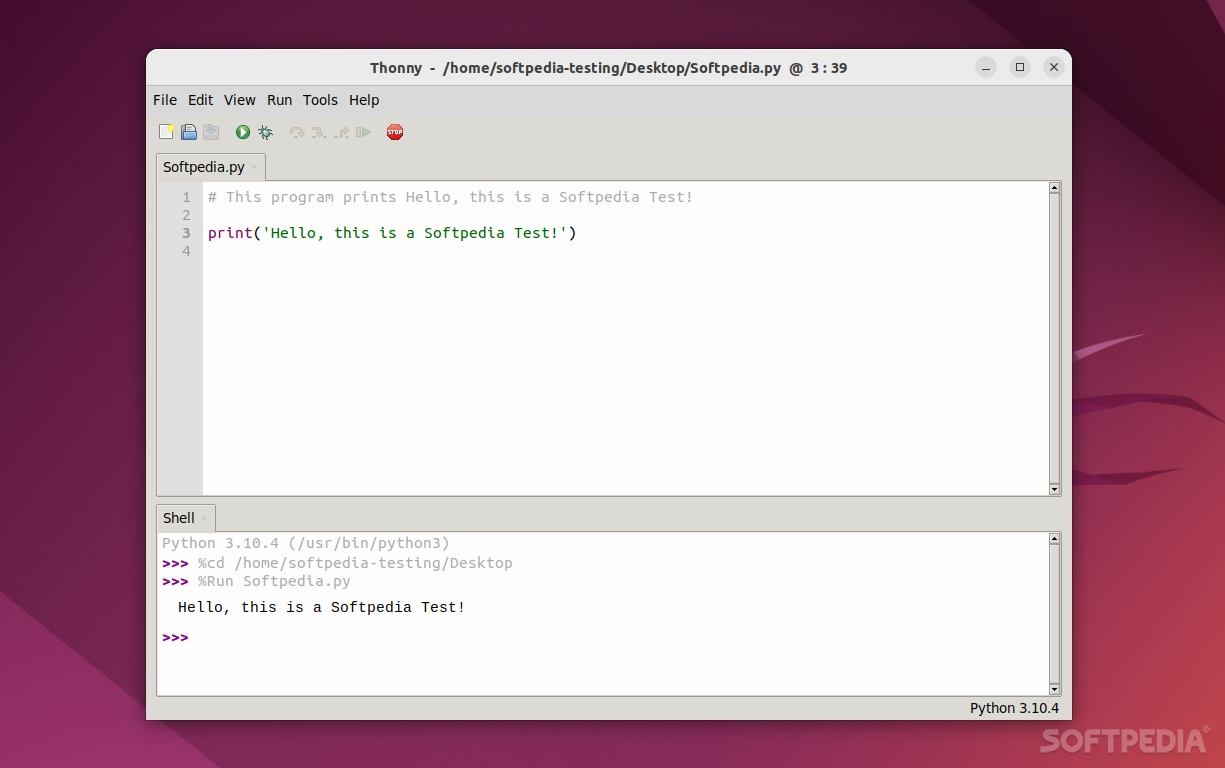Click the '%cd /home/softpedia-testing/Desktop' shell line

tap(355, 563)
